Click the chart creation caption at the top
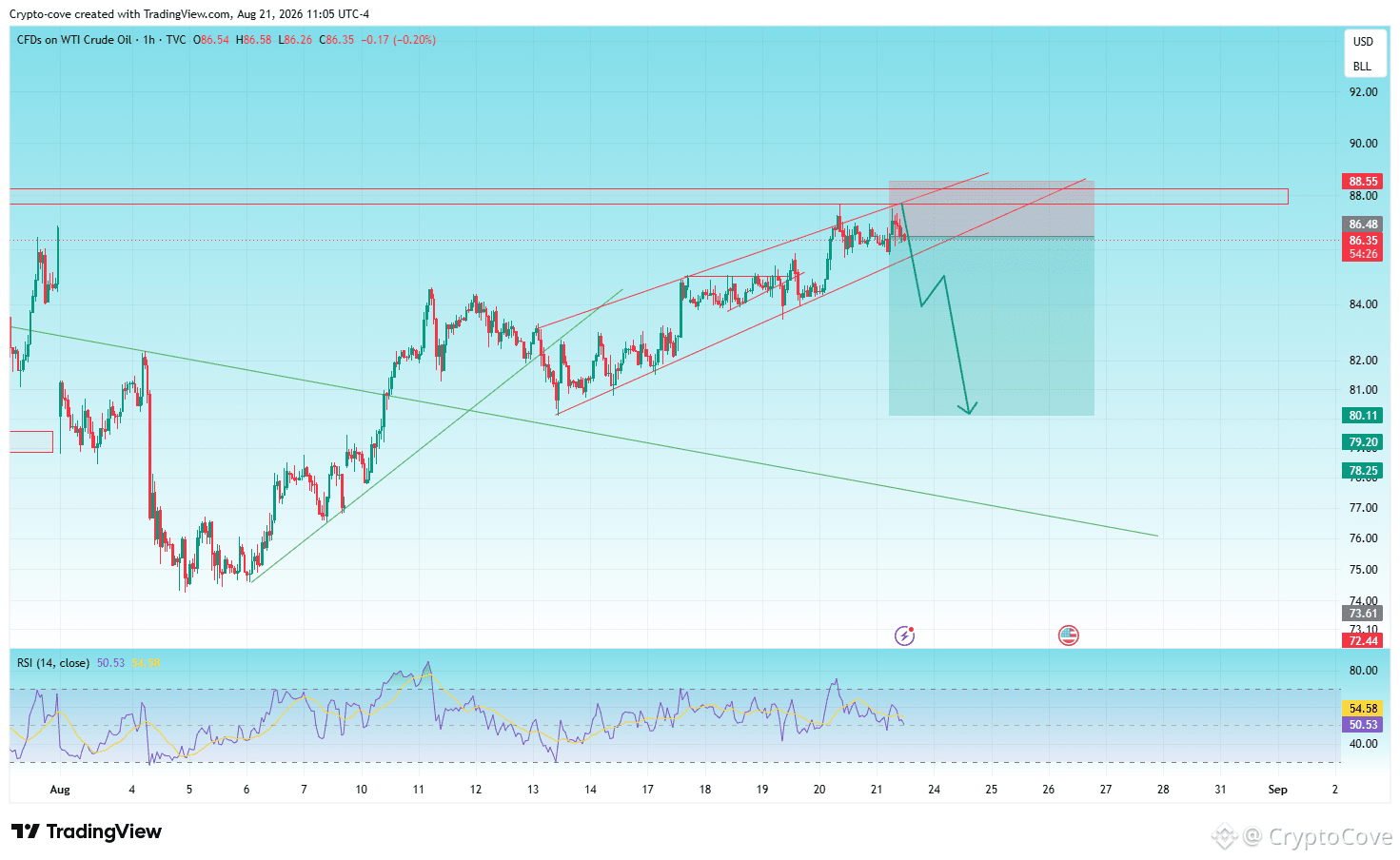Viewport: 1400px width, 860px height. (x=189, y=14)
